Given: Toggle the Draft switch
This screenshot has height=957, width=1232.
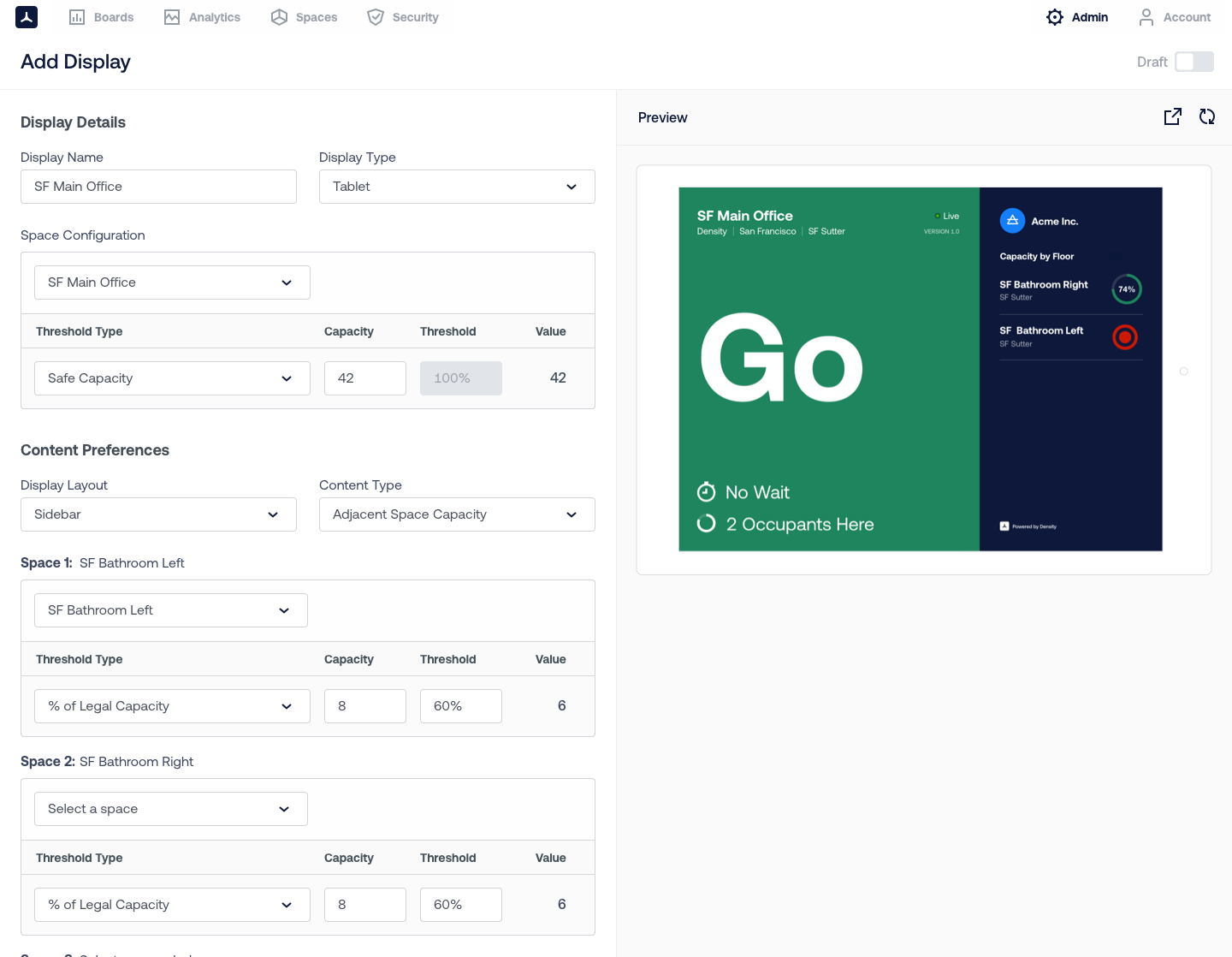Looking at the screenshot, I should pos(1193,62).
